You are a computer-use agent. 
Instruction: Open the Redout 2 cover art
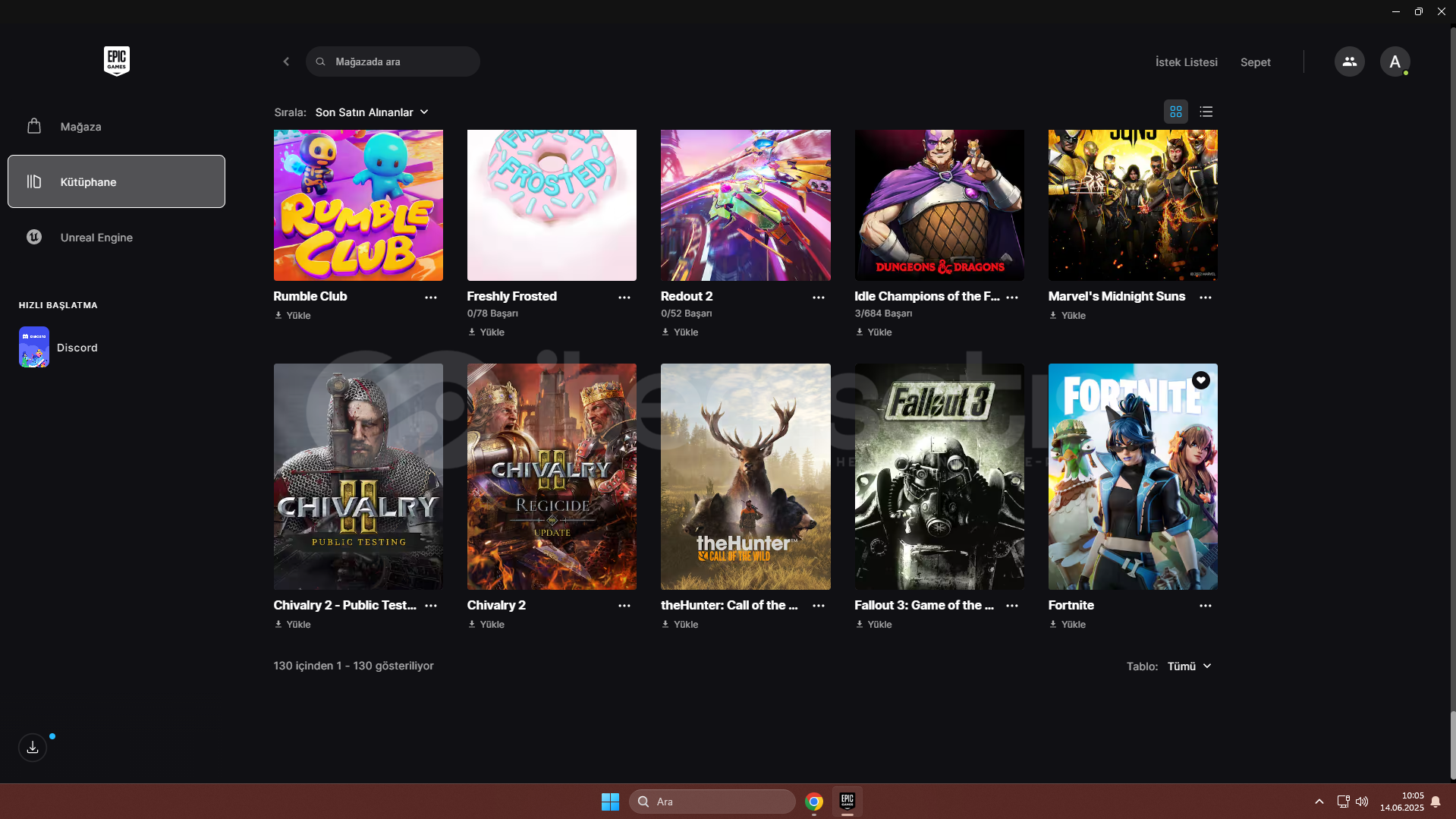point(746,205)
